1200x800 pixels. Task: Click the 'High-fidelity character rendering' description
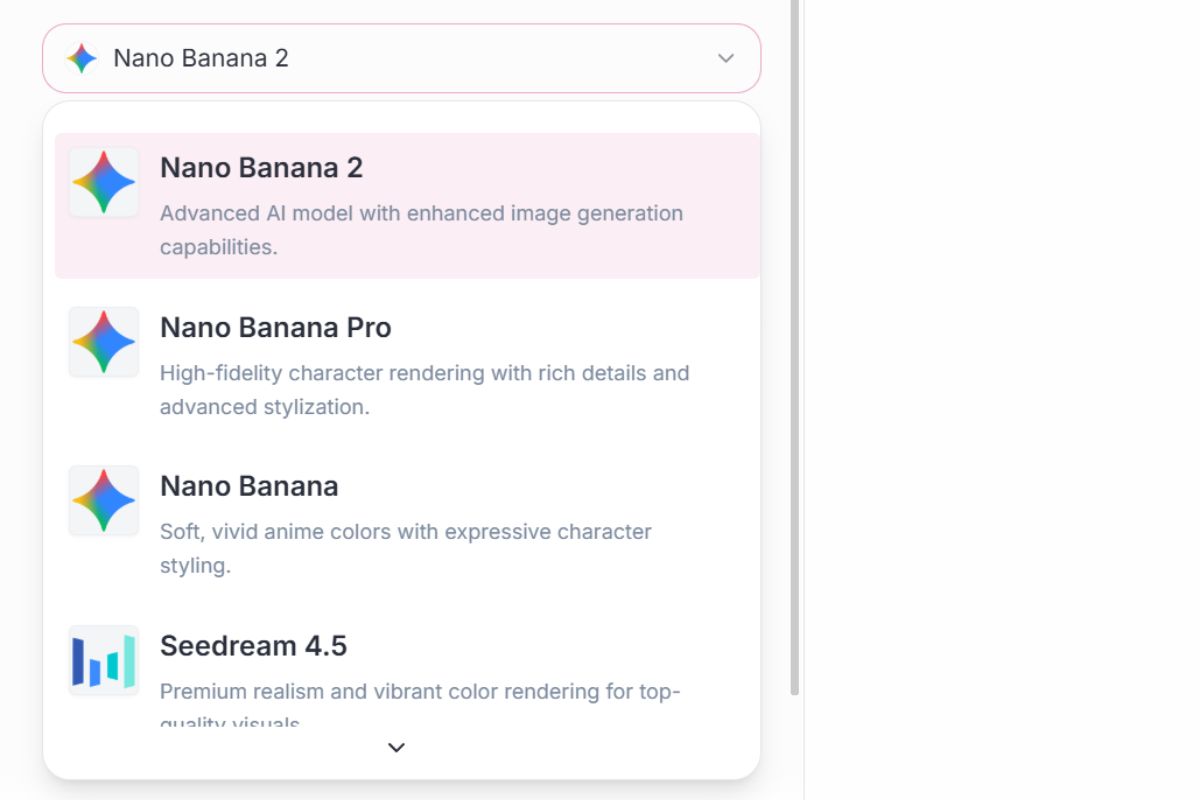424,390
